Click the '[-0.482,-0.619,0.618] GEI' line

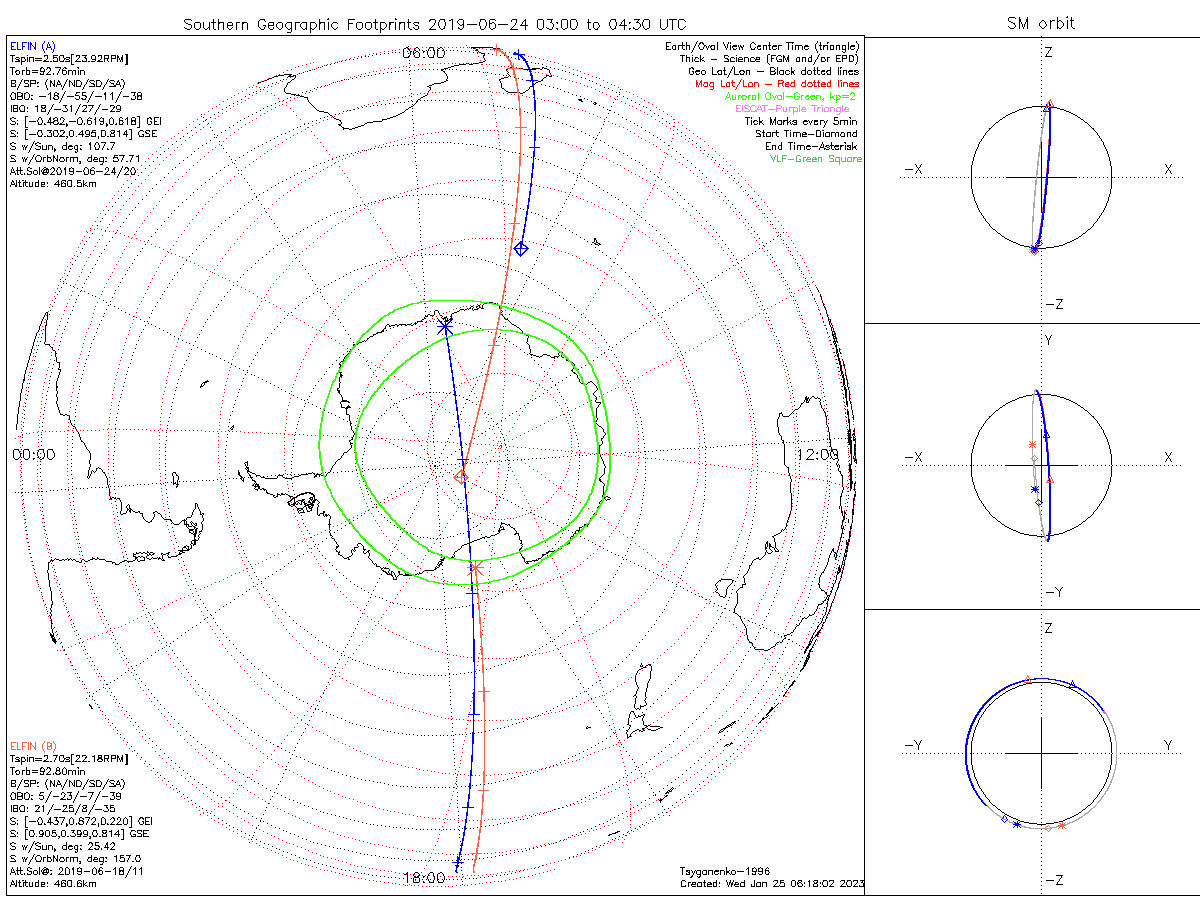85,121
